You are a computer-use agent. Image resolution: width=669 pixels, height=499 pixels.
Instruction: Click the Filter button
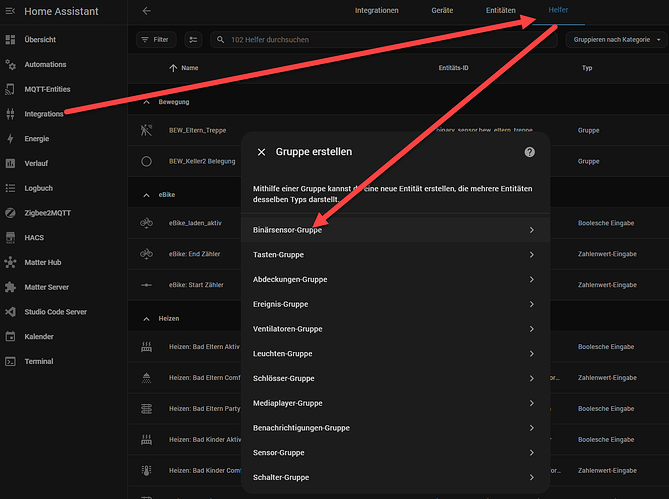pos(154,40)
